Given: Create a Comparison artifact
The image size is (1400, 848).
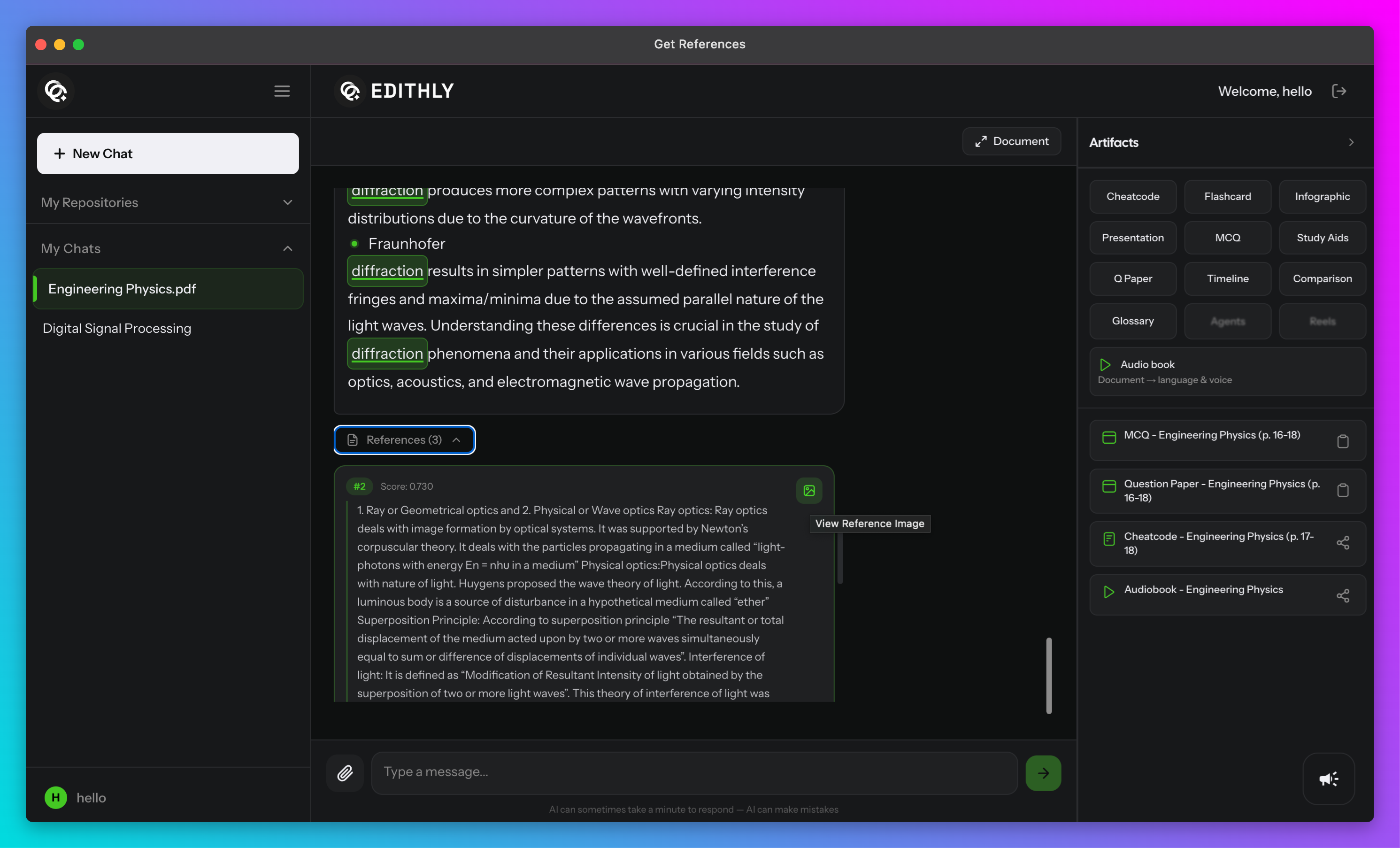Looking at the screenshot, I should coord(1322,278).
